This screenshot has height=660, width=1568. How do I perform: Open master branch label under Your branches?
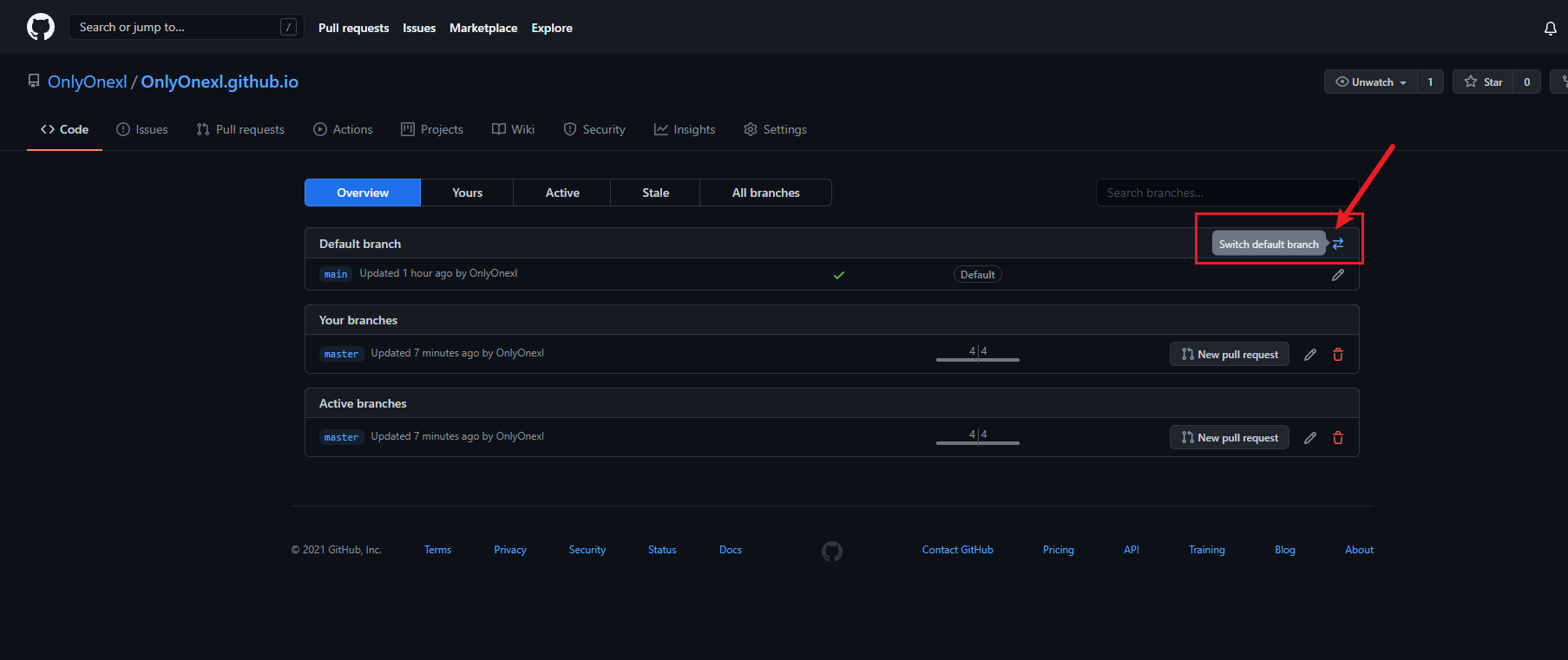341,354
